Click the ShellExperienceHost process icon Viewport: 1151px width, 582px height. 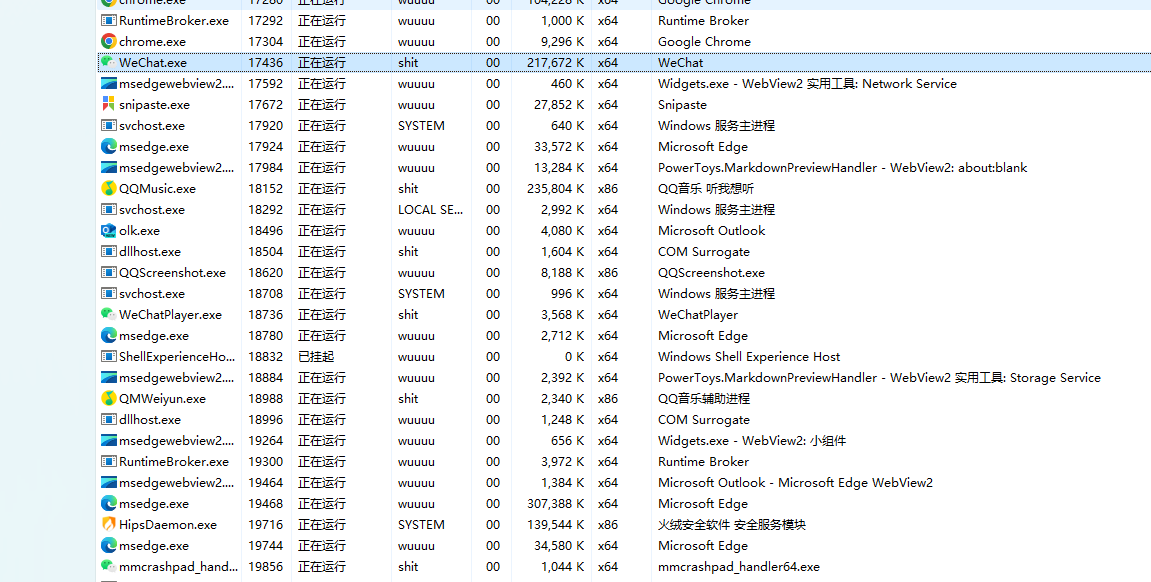109,357
